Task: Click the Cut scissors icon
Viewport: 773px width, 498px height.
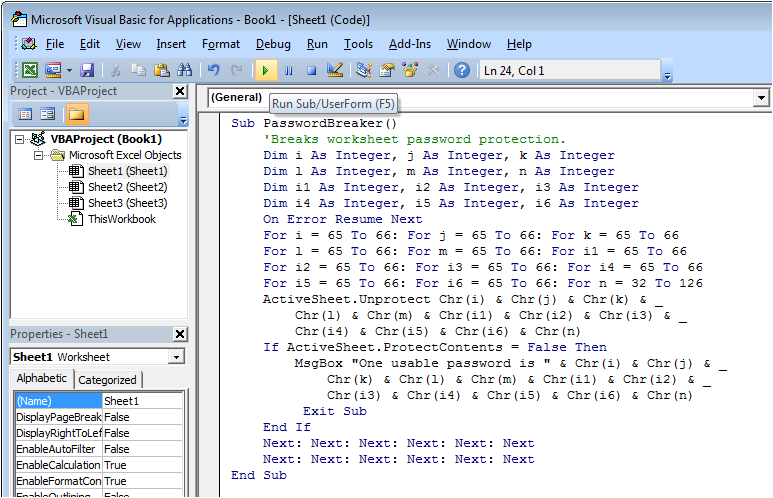Action: point(116,70)
